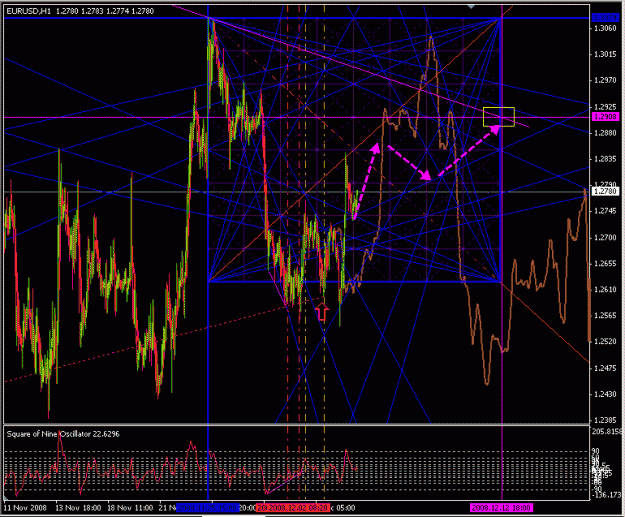Click the magenta 1.2908 price level label
This screenshot has height=517, width=625.
606,117
